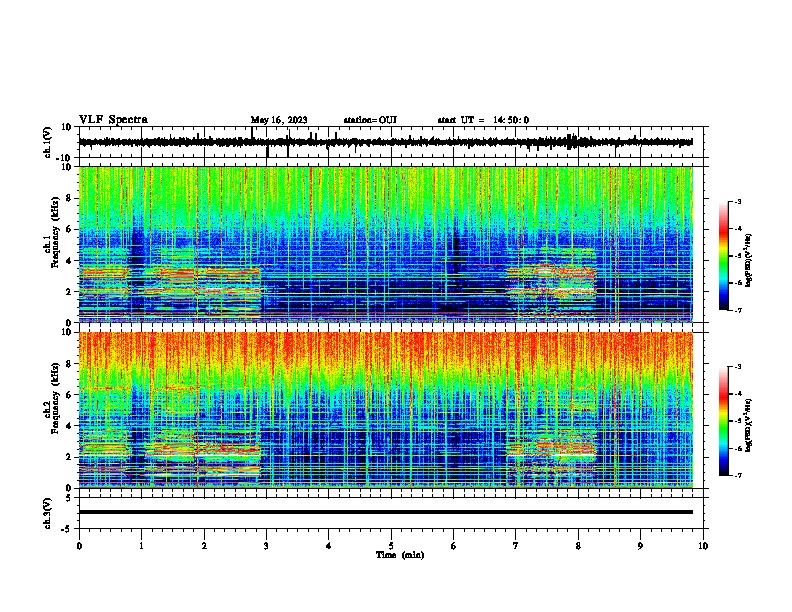Click the "-5" tick on ch.3(V) axis
Image resolution: width=792 pixels, height=612 pixels.
point(67,529)
